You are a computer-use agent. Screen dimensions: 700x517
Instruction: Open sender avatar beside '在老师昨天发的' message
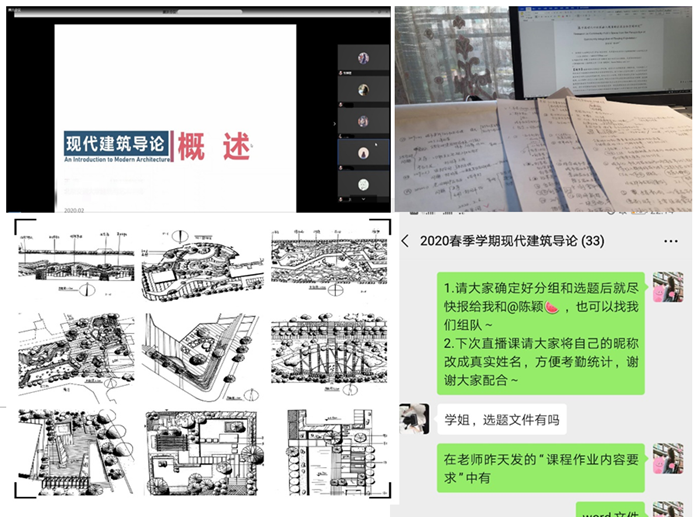pos(668,459)
